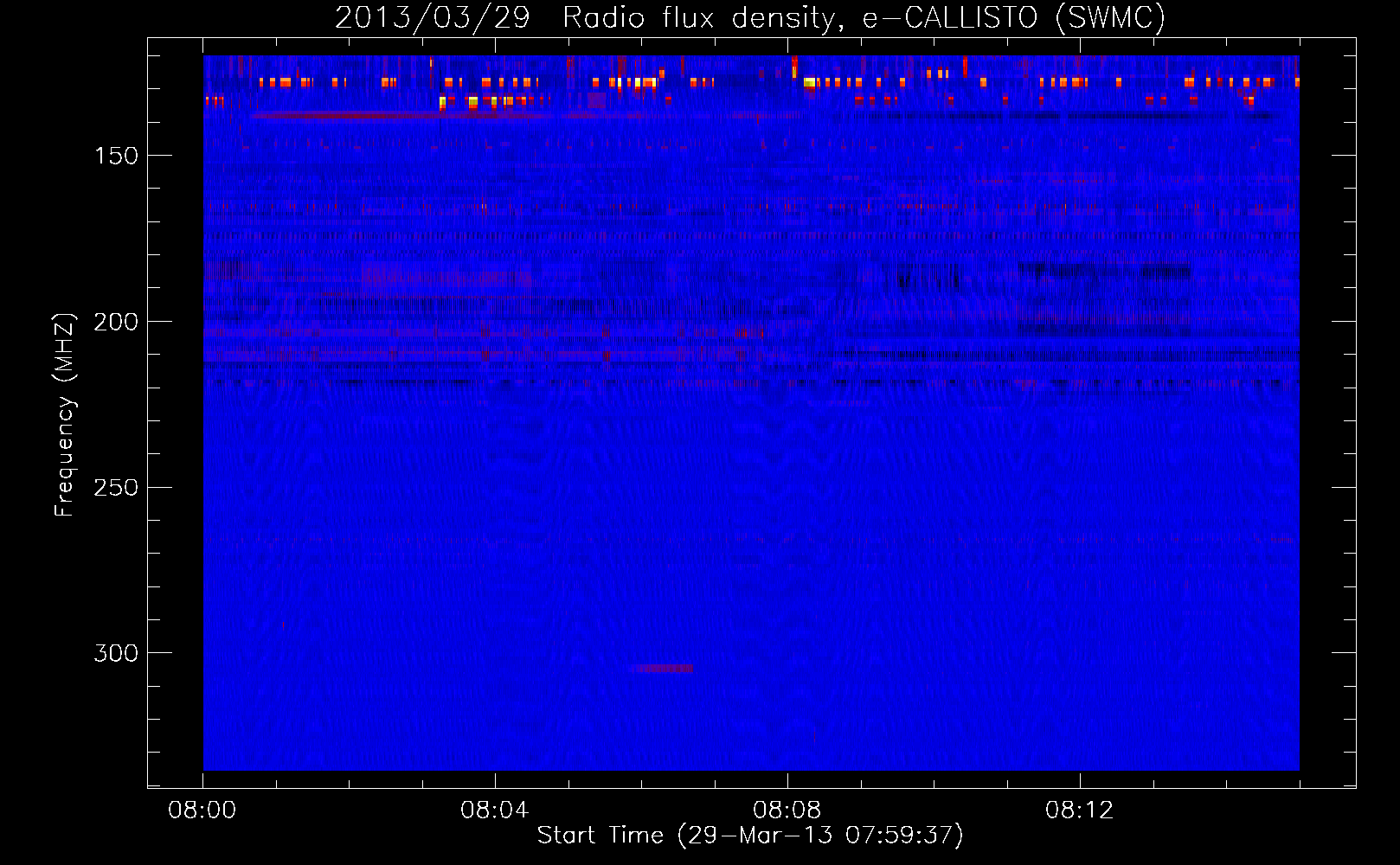Click the 08:08 time tick label
This screenshot has width=1400, height=865.
click(x=787, y=811)
